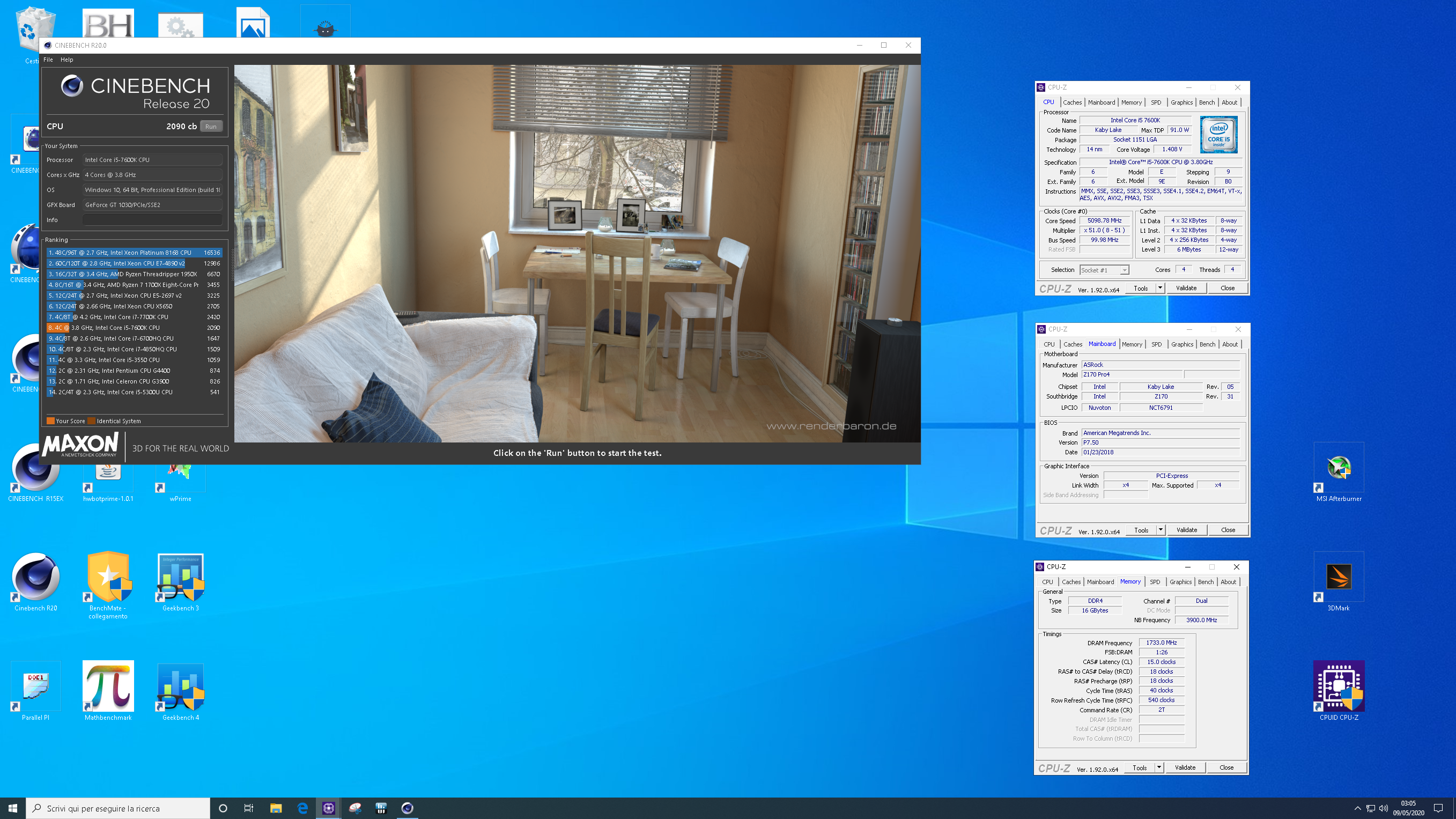Launch Parallel PI desktop shortcut
Viewport: 1456px width, 819px height.
pyautogui.click(x=35, y=691)
